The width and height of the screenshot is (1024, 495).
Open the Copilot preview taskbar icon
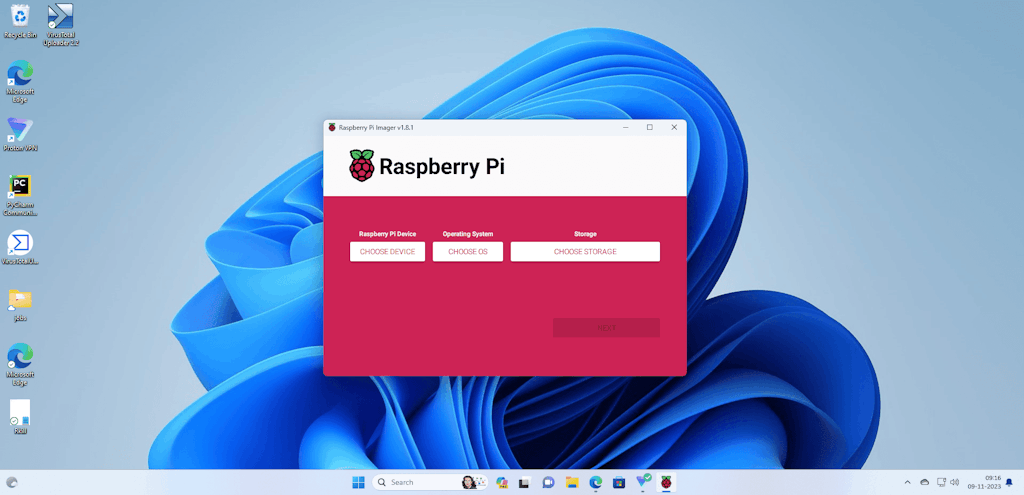[502, 482]
